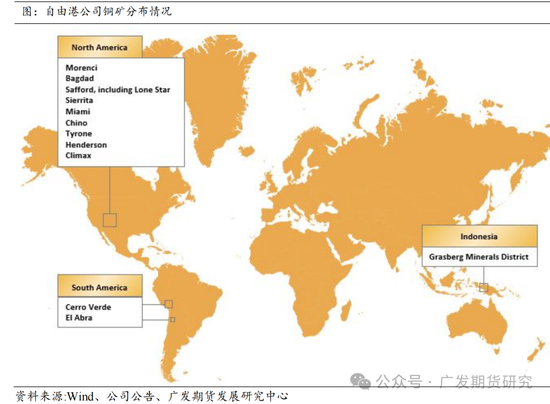The width and height of the screenshot is (550, 404).
Task: Click the Climax entry
Action: [x=78, y=155]
